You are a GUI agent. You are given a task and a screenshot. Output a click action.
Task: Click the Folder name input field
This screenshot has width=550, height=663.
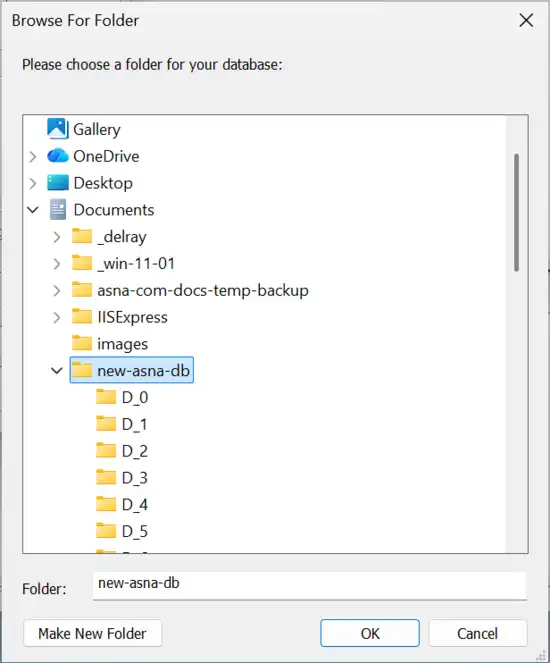coord(310,585)
